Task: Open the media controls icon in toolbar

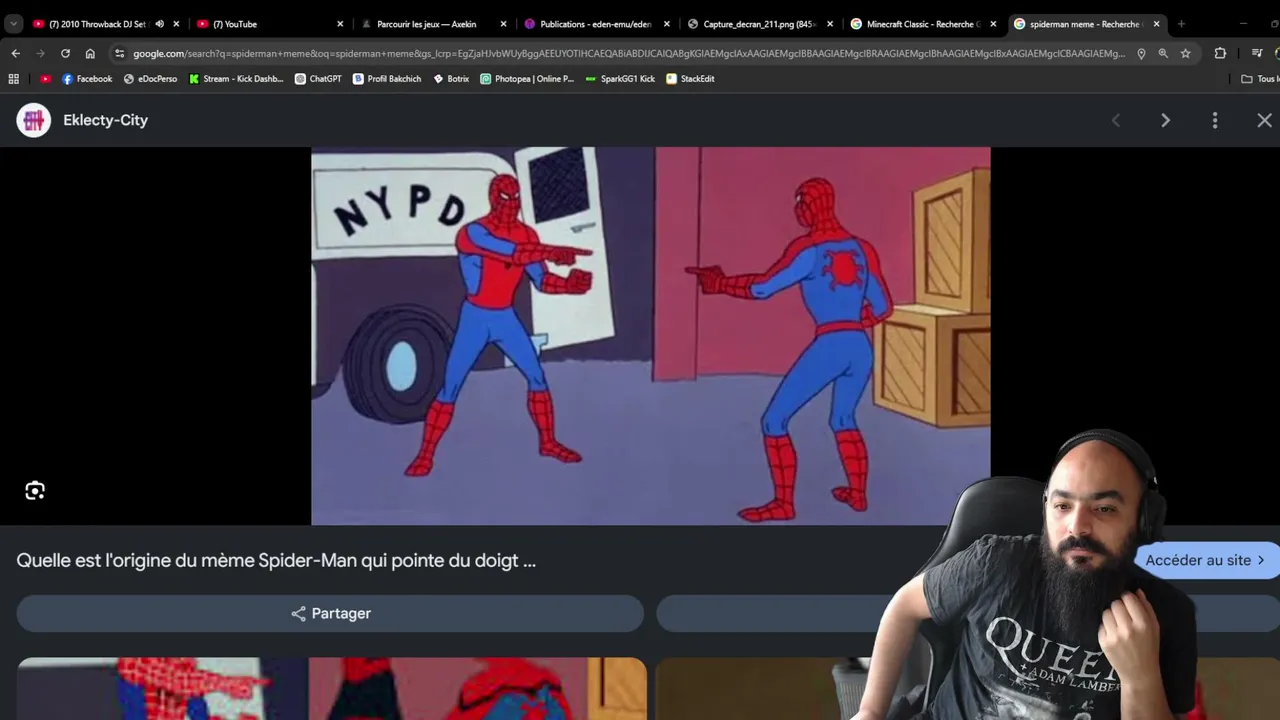Action: click(1257, 53)
